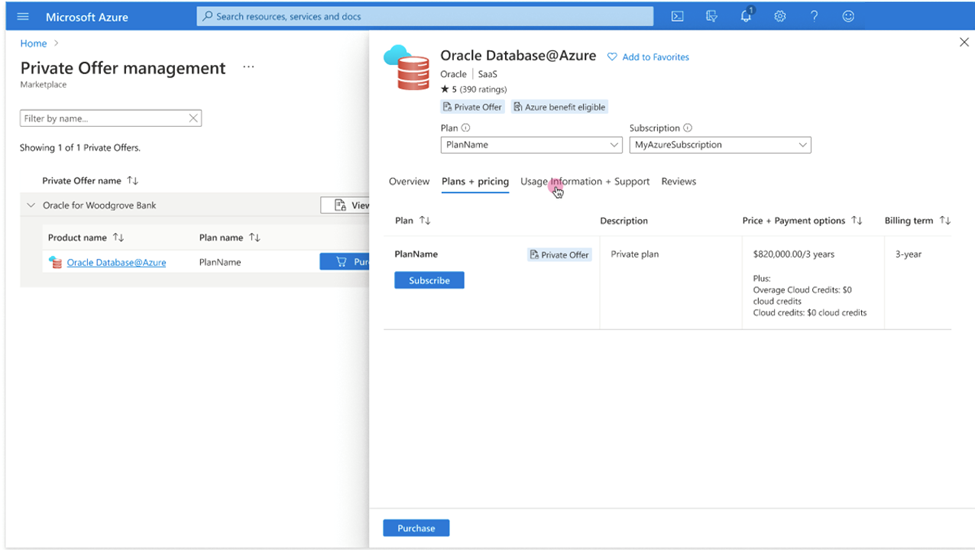Viewport: 975px width, 550px height.
Task: Click the Subscribe button for PlanName
Action: click(x=429, y=281)
